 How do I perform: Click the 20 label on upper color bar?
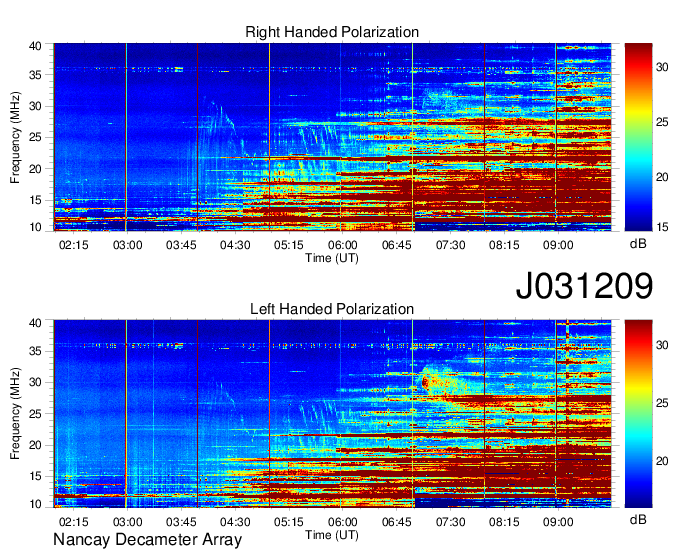pyautogui.click(x=662, y=177)
